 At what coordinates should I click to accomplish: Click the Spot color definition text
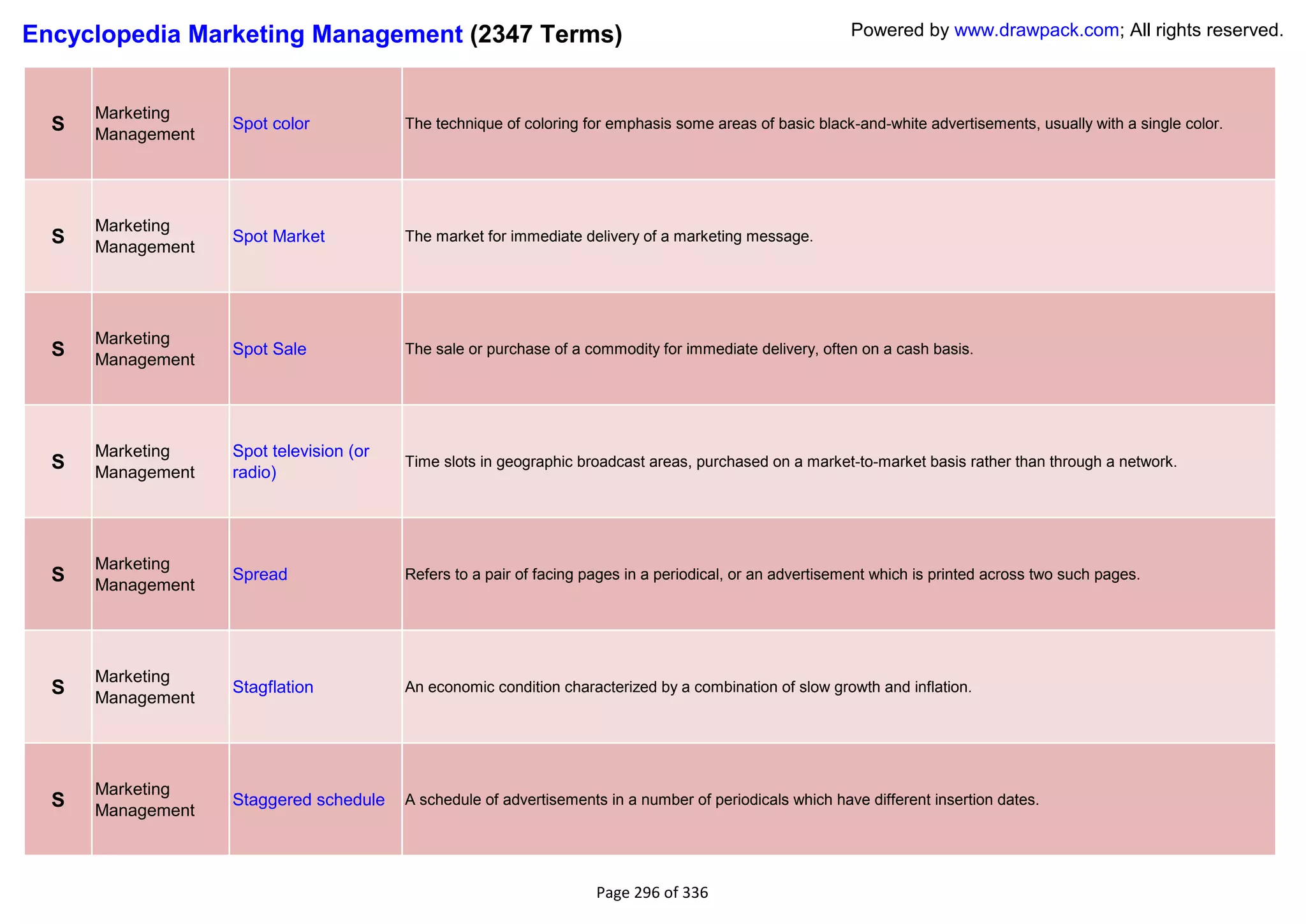point(814,124)
